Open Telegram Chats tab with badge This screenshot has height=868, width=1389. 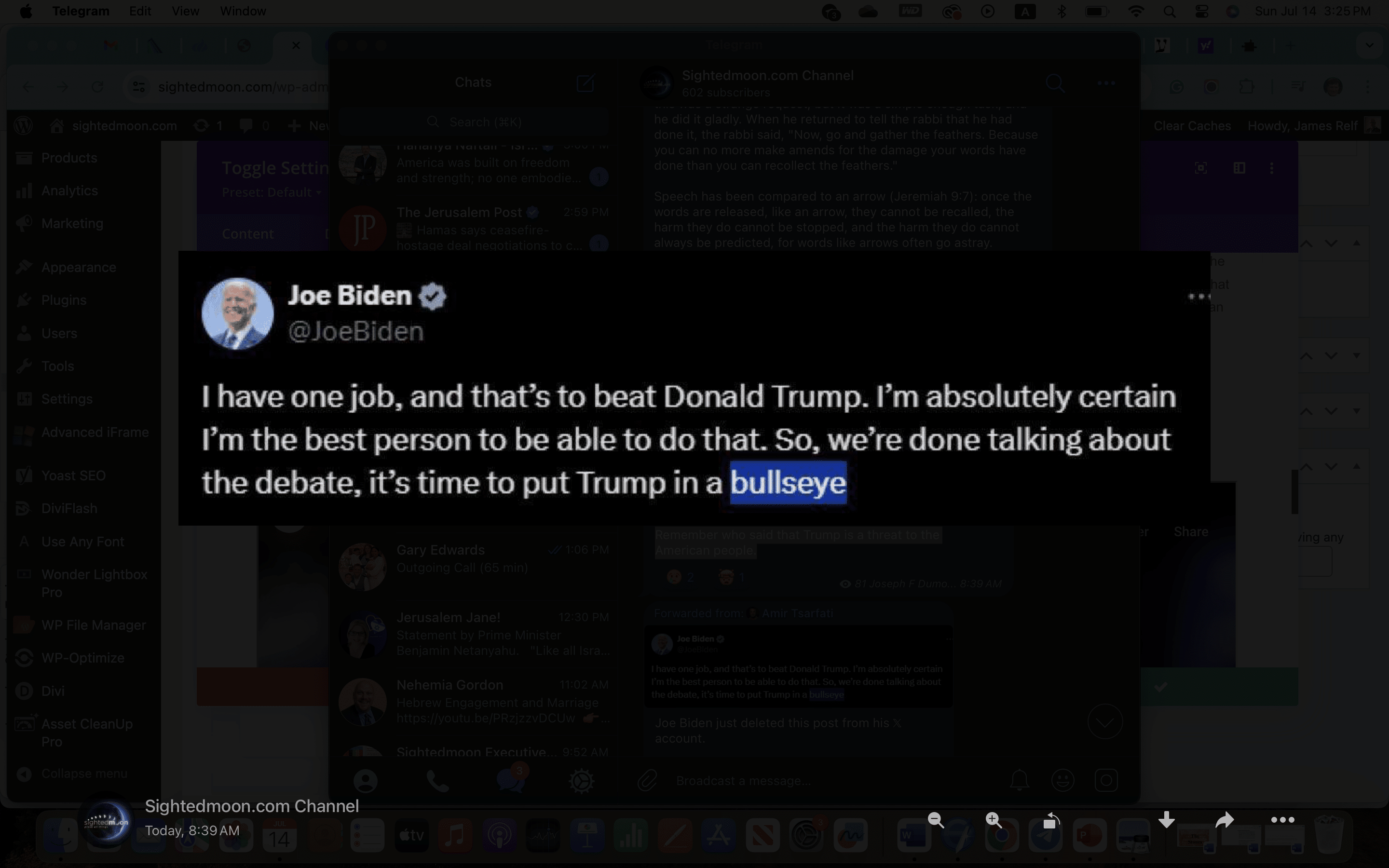tap(510, 780)
